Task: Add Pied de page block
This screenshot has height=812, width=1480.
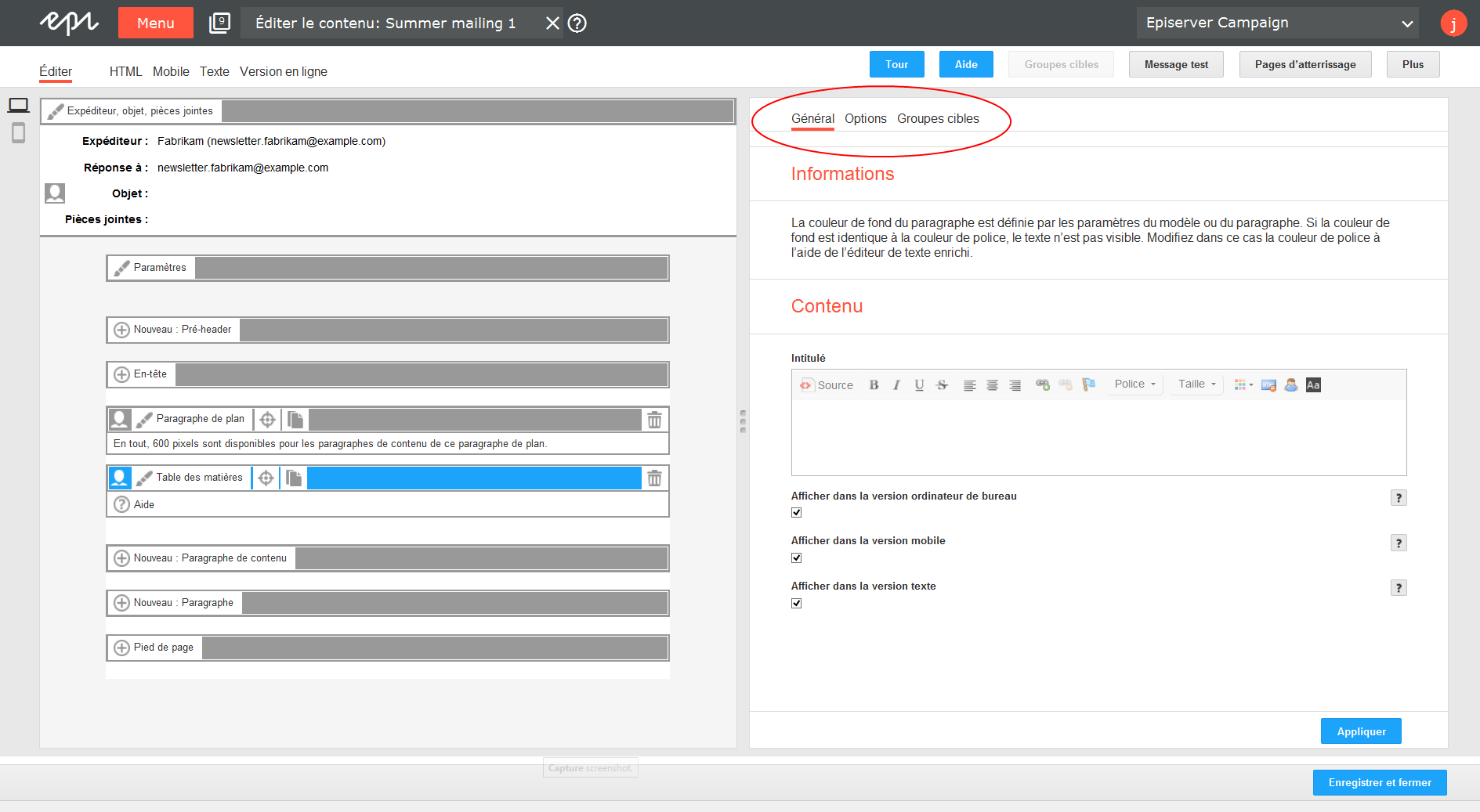Action: (x=121, y=648)
